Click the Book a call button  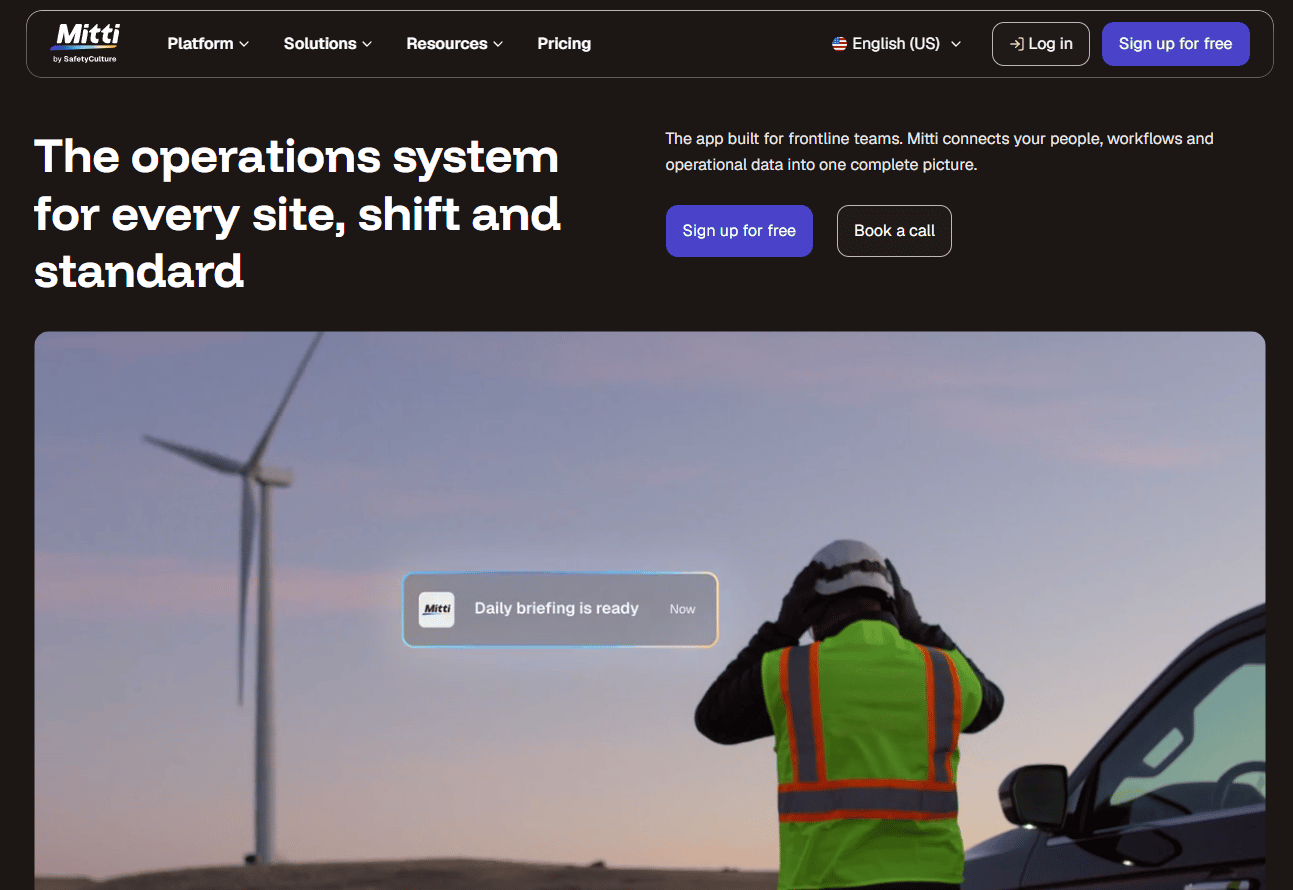[x=894, y=231]
